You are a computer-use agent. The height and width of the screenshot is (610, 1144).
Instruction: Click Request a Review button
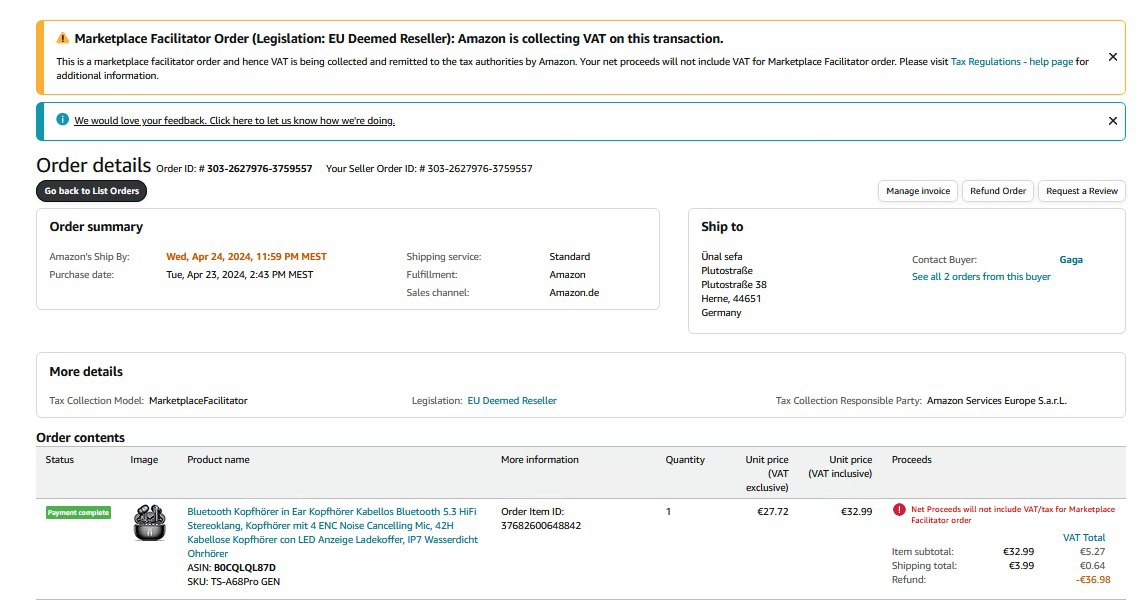point(1082,191)
